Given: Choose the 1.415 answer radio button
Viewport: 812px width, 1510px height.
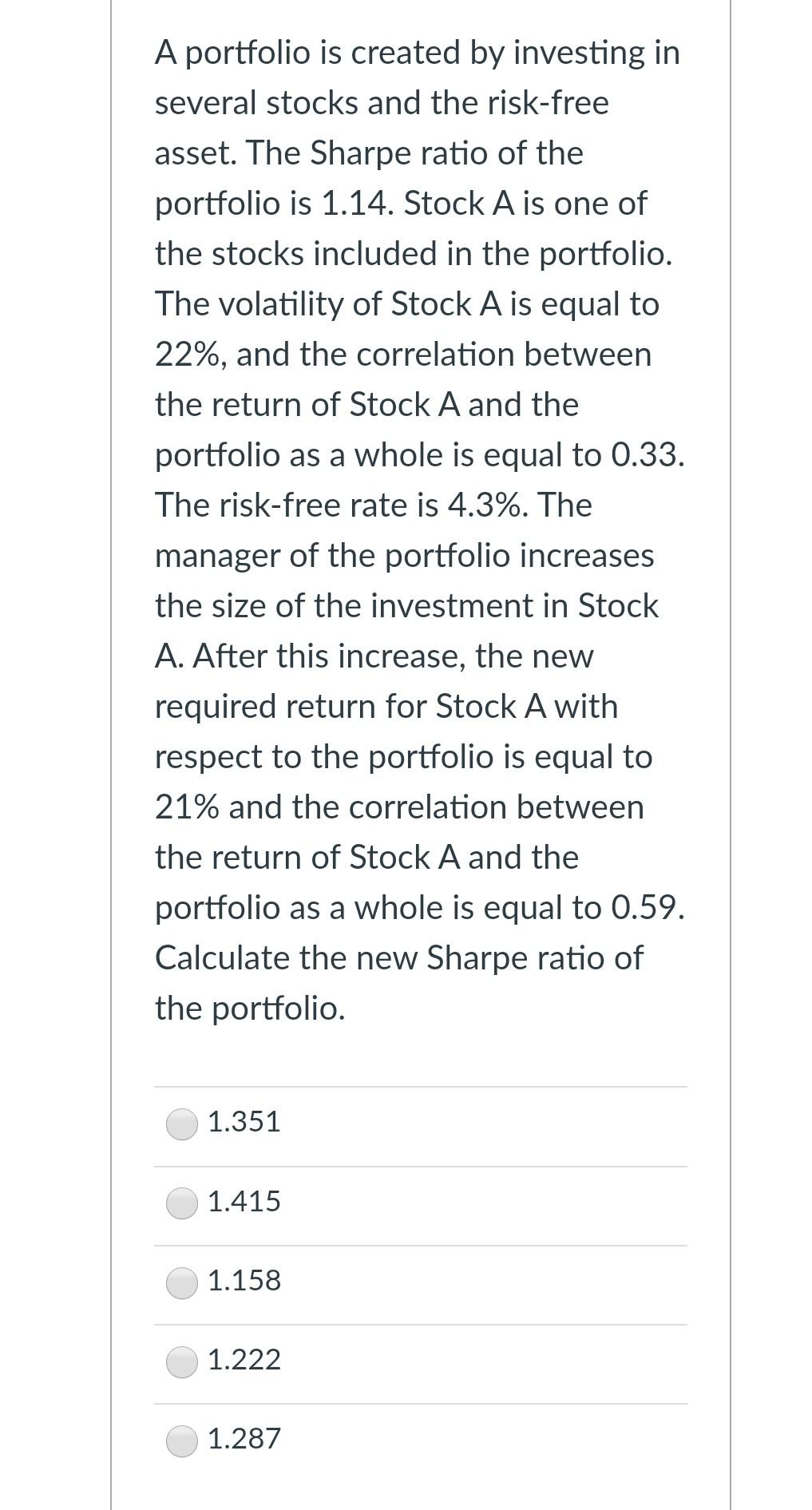Looking at the screenshot, I should [182, 1203].
